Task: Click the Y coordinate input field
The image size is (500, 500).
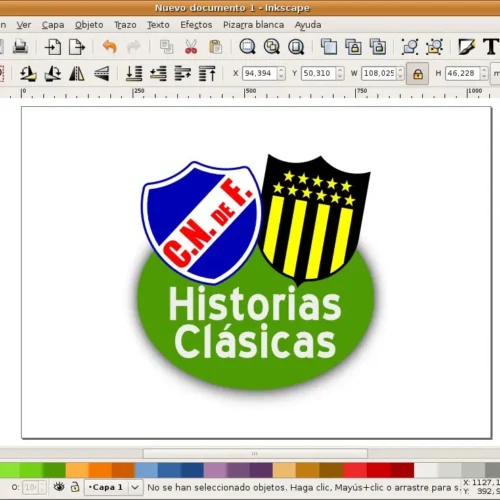Action: tap(319, 73)
